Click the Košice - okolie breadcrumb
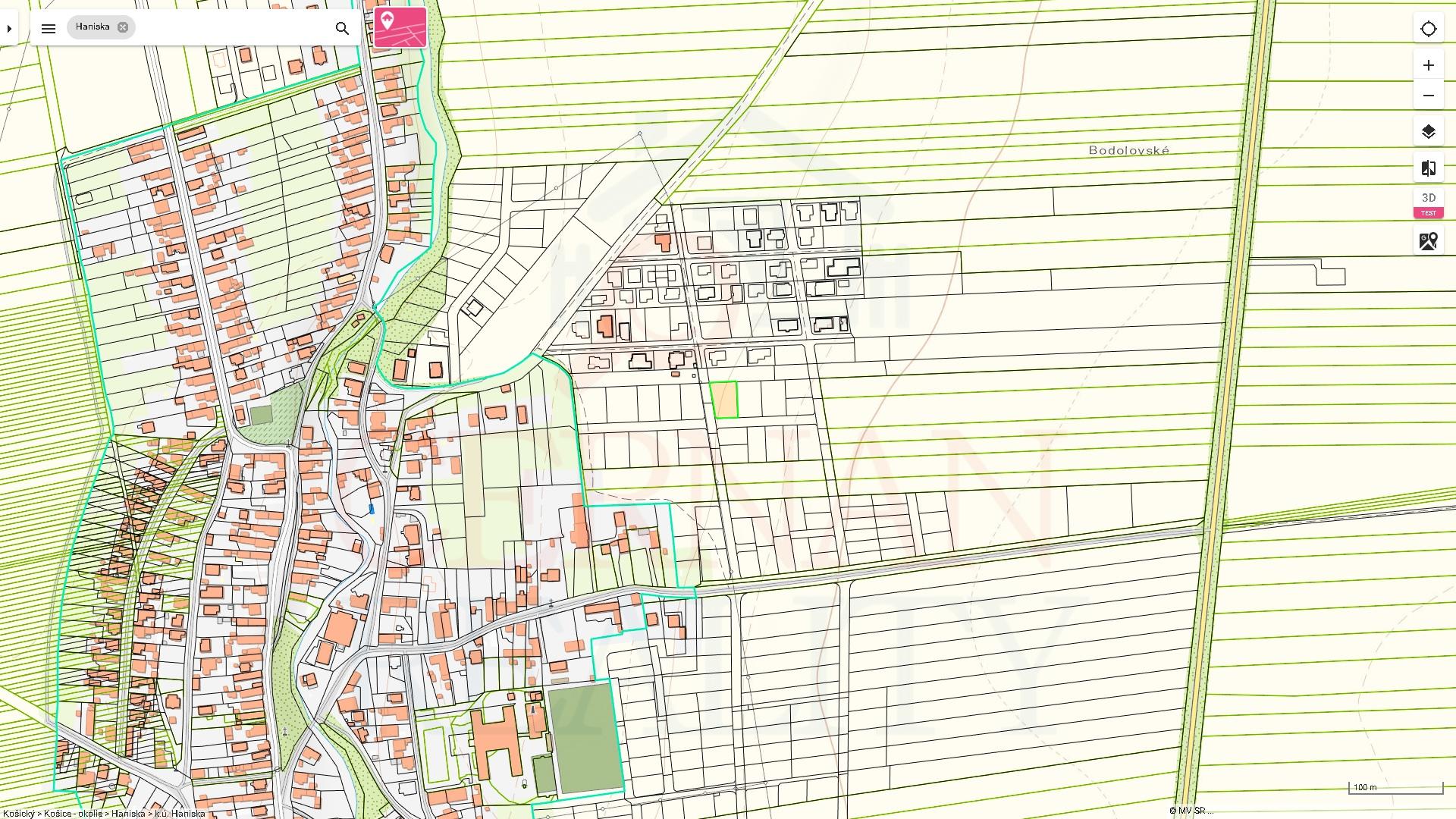Image resolution: width=1456 pixels, height=819 pixels. coord(73,814)
